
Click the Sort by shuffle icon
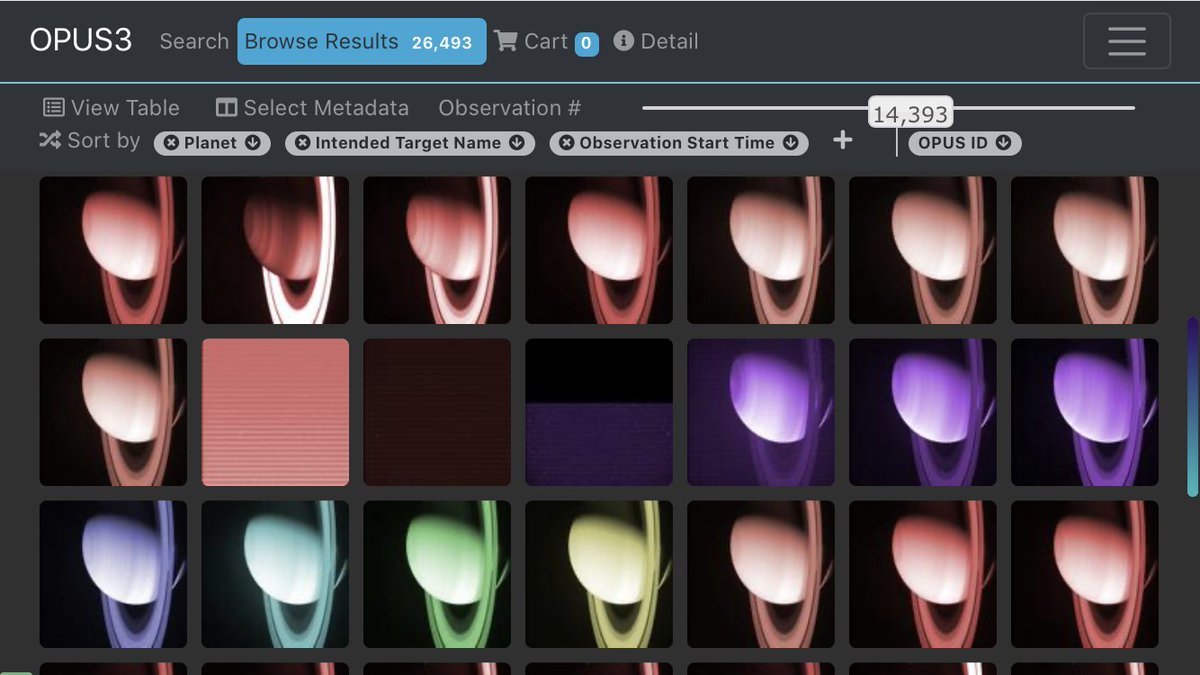point(50,140)
